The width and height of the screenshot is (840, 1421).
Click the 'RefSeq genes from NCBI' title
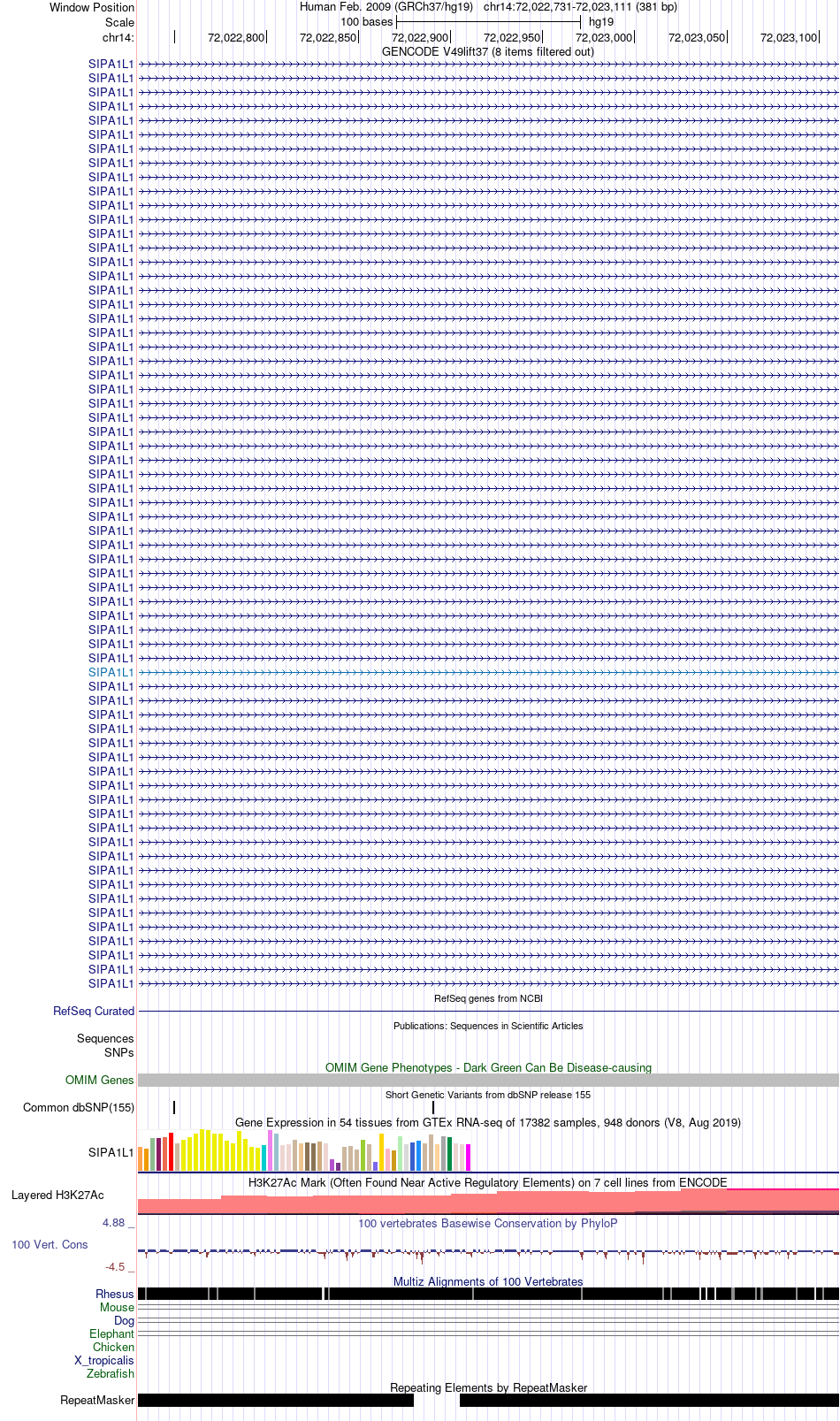point(488,998)
